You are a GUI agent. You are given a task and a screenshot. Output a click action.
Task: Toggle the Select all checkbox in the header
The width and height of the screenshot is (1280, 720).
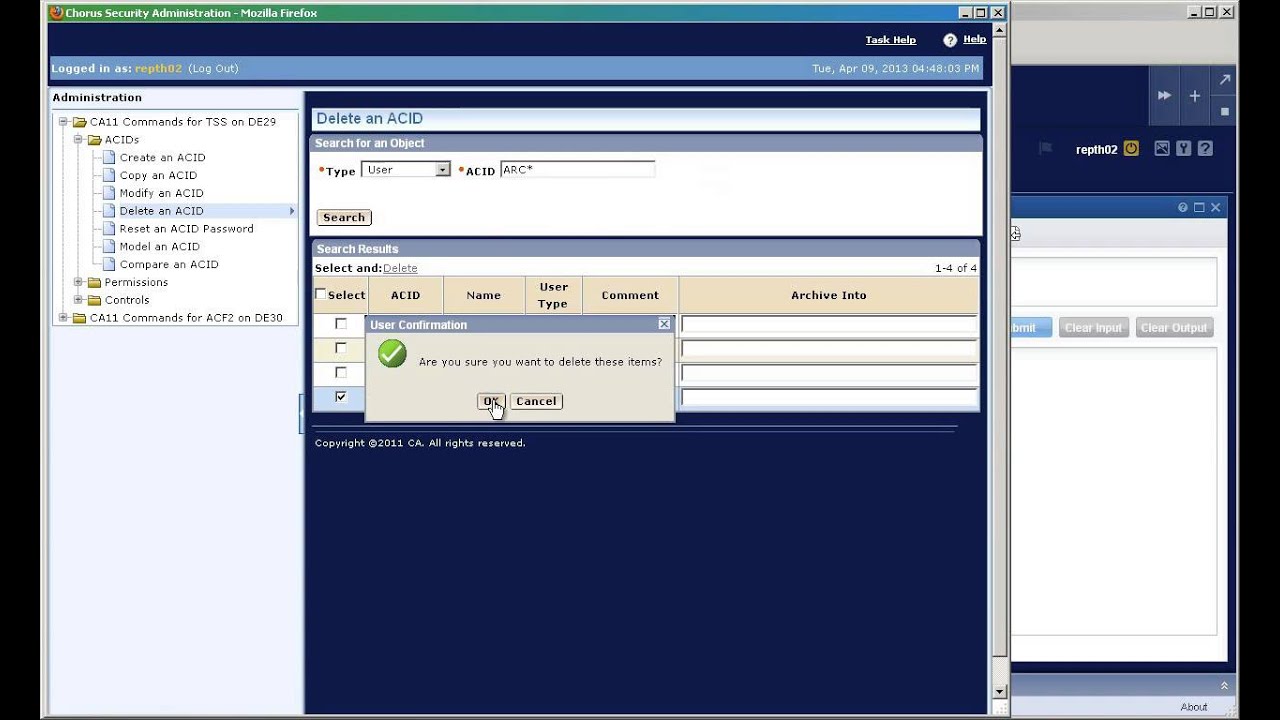click(320, 294)
